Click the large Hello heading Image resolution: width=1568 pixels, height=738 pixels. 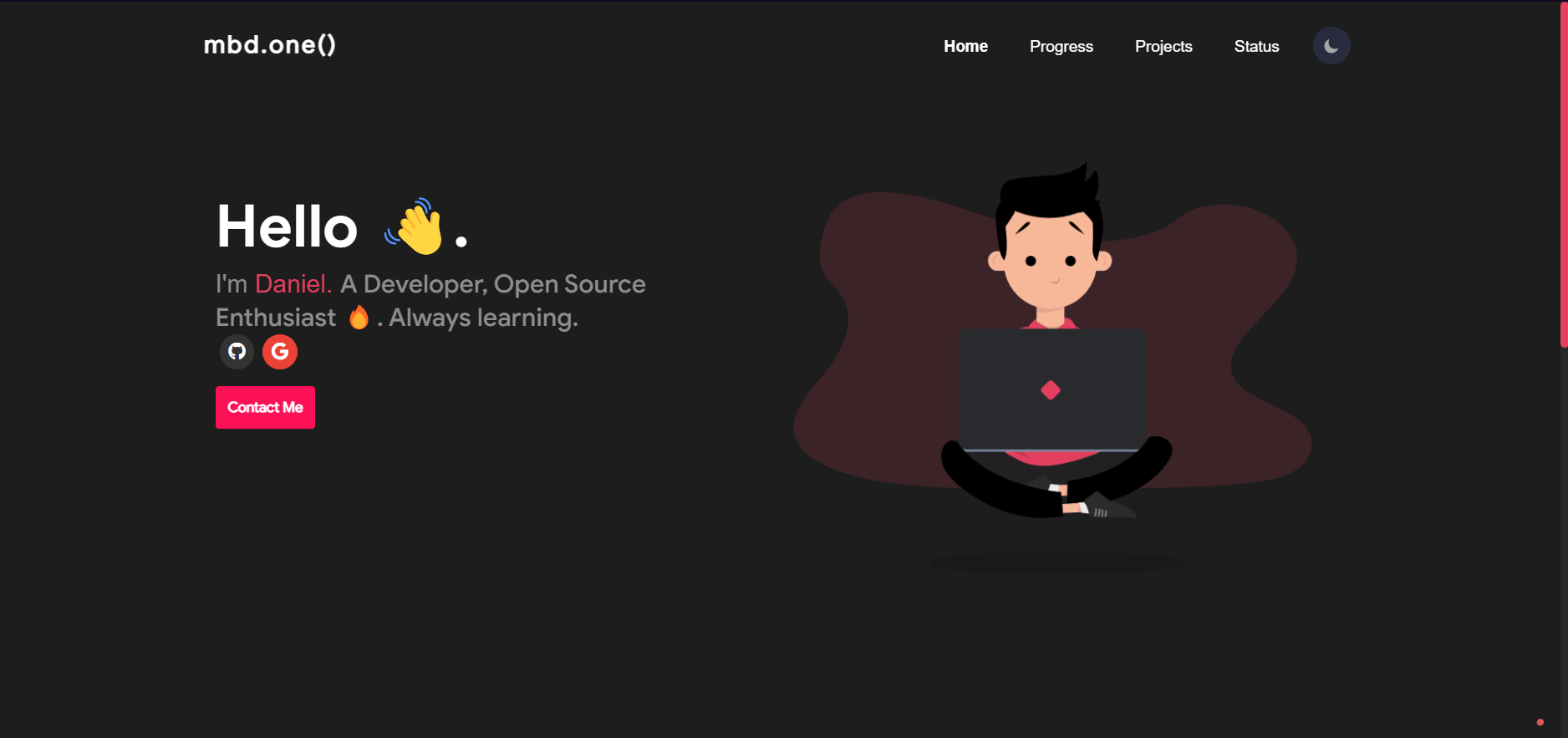click(288, 227)
